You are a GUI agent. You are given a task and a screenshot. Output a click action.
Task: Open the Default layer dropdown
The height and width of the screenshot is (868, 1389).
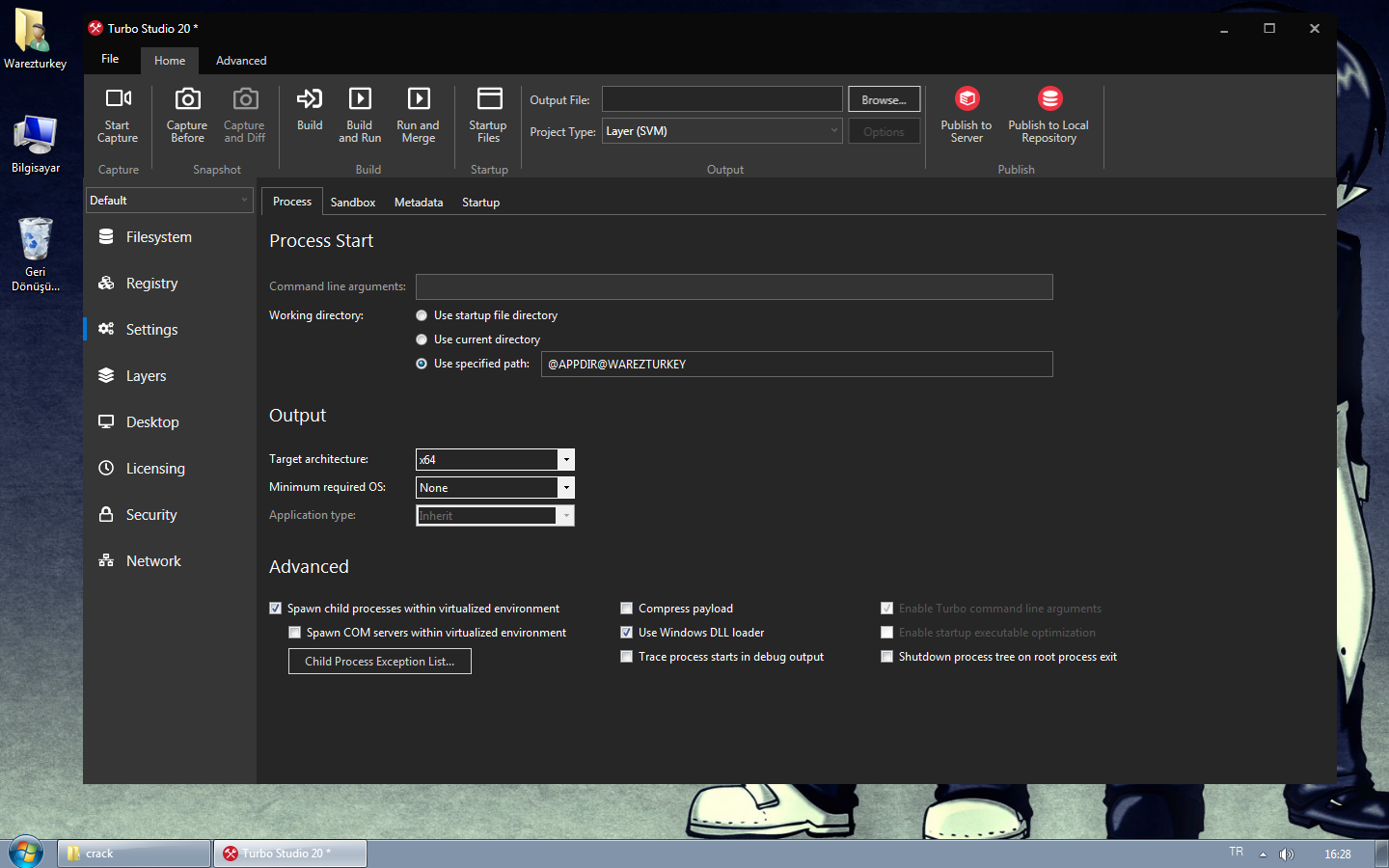(x=170, y=201)
